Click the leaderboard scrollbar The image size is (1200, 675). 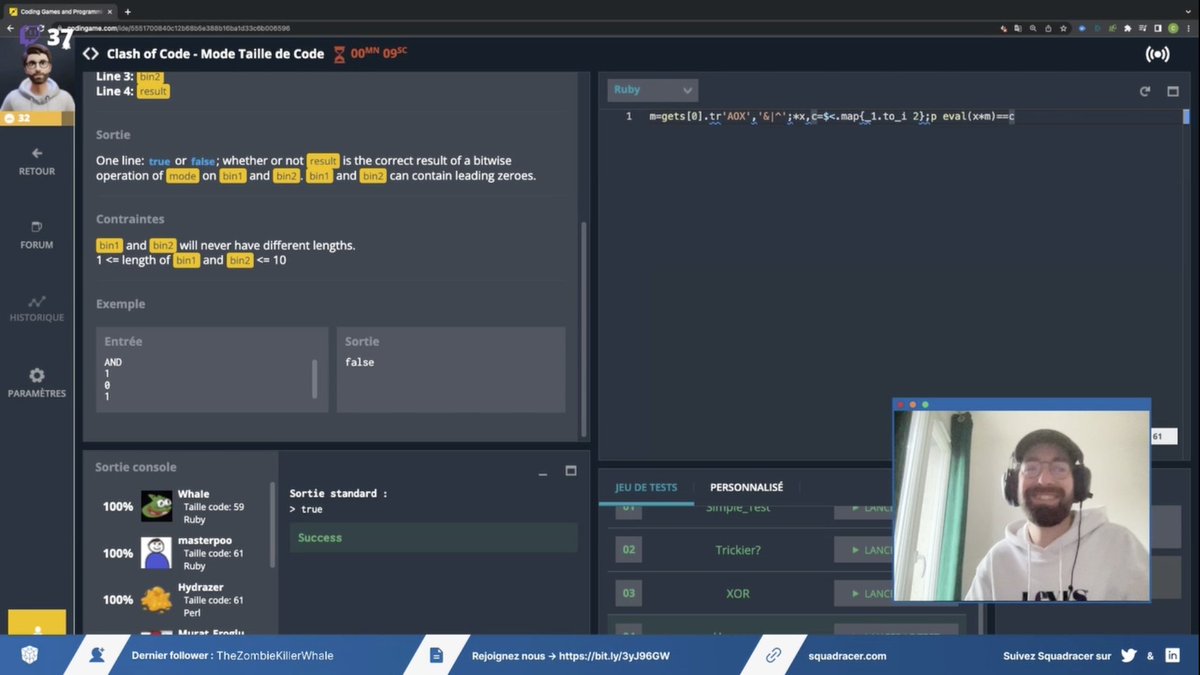tap(273, 526)
